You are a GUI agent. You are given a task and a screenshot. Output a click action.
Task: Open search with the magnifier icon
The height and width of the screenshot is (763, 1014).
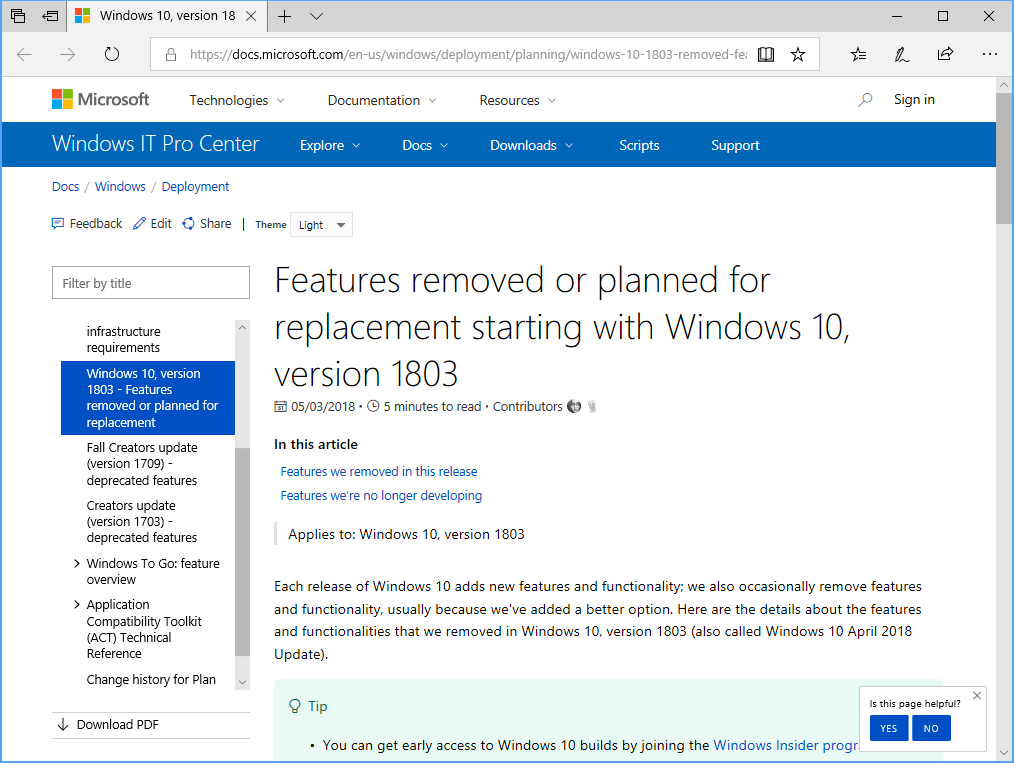click(864, 99)
